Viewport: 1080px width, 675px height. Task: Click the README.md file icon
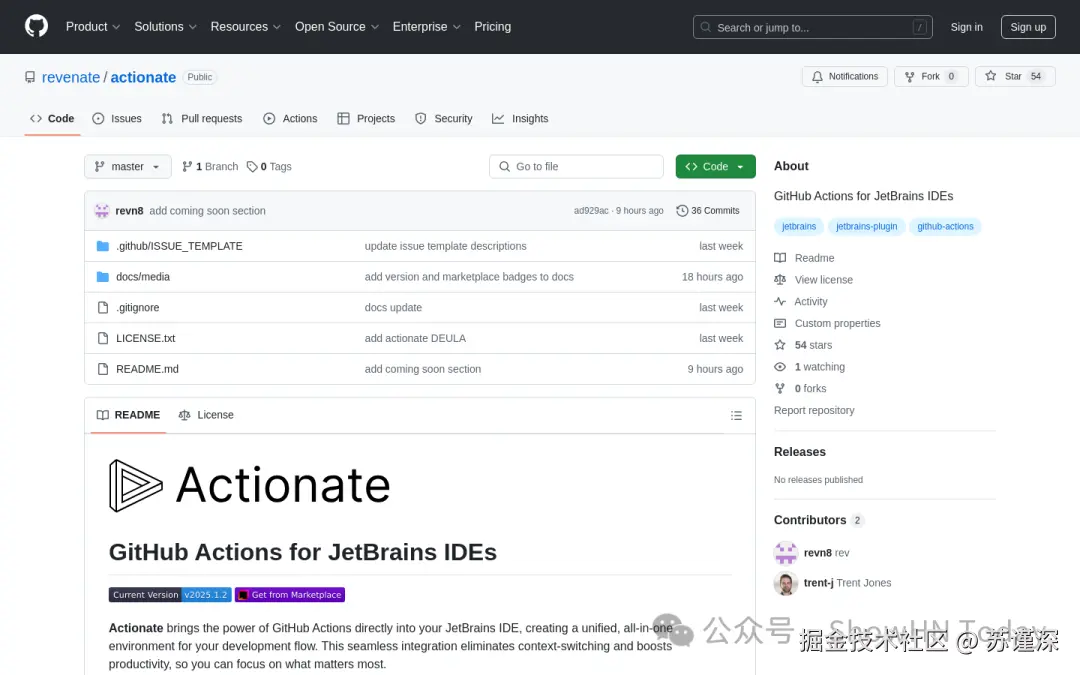click(103, 369)
